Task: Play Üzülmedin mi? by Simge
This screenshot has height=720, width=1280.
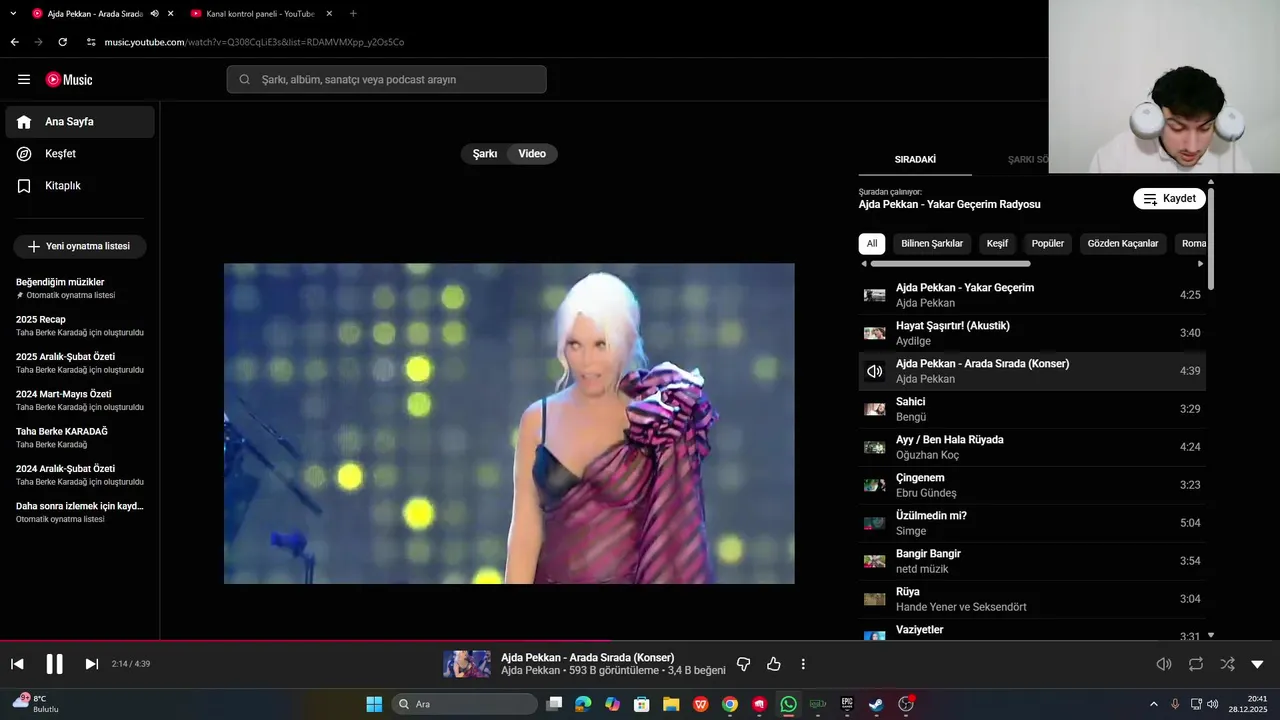Action: 1032,523
